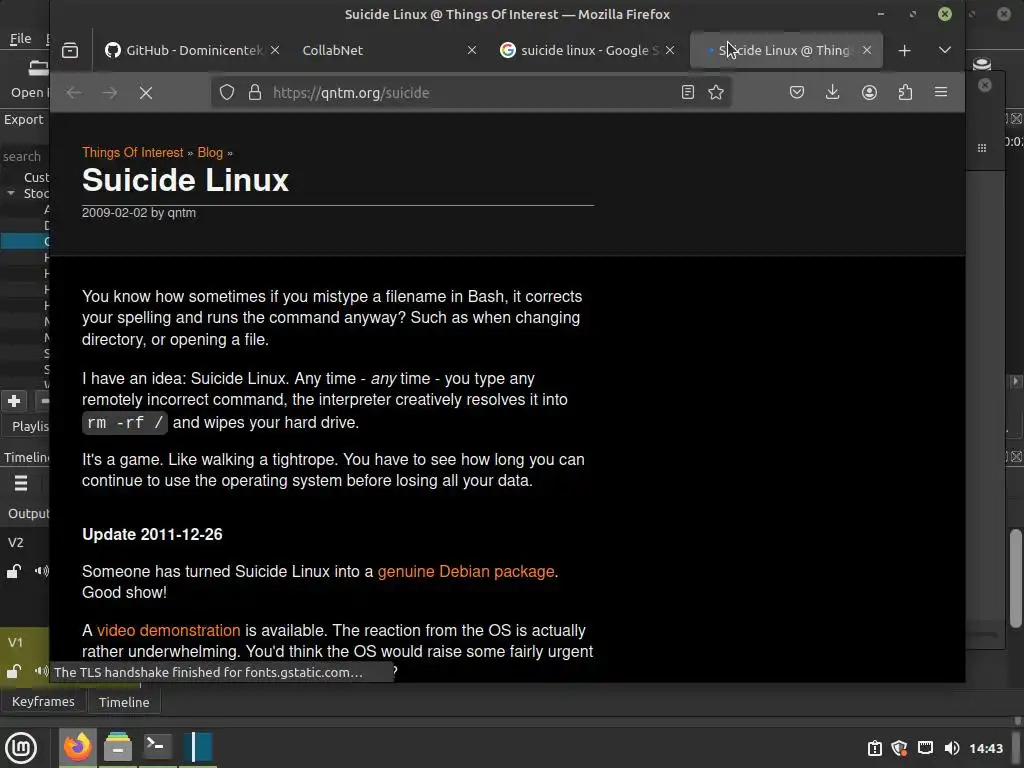Collapse the Stock tree item in background window
This screenshot has height=768, width=1024.
[11, 193]
